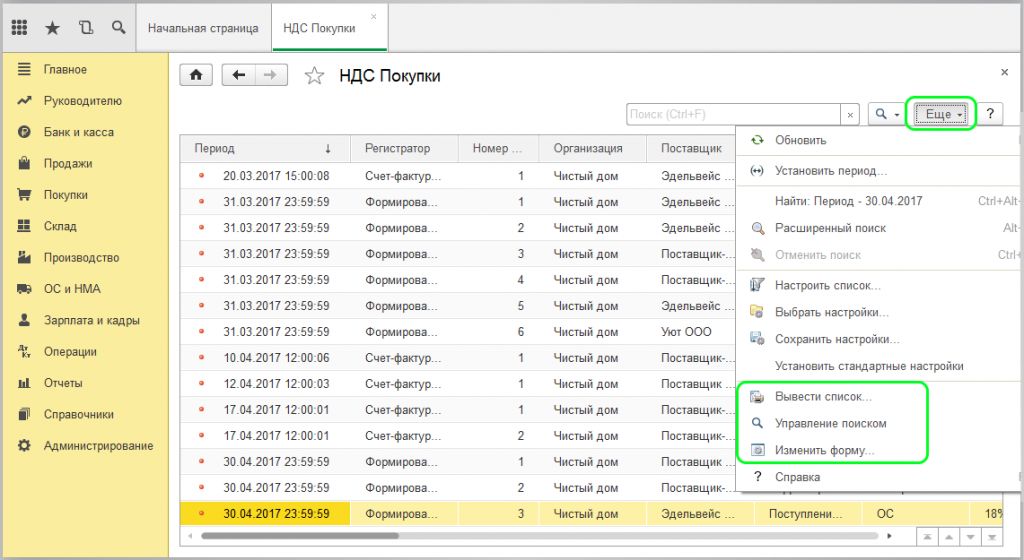Viewport: 1024px width, 560px height.
Task: Open the History icon in top bar
Action: [x=85, y=28]
